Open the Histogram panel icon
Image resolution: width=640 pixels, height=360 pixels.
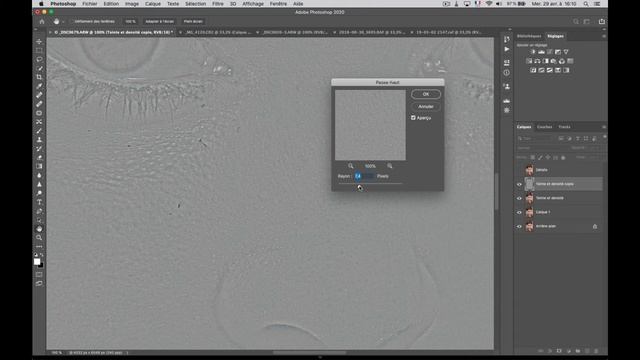(507, 100)
